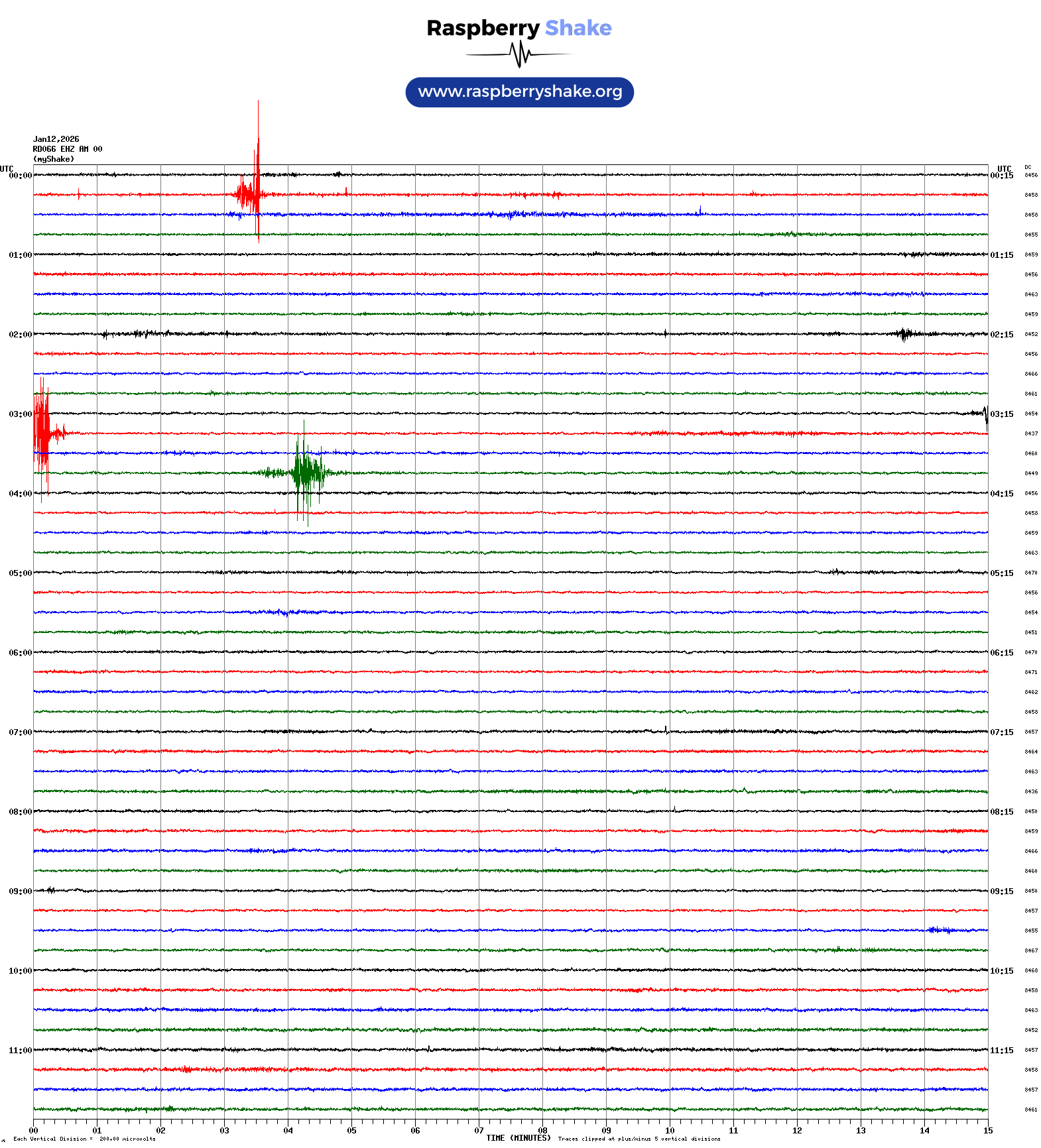Click the vertical division 200.00 microvolts note

click(x=84, y=1139)
